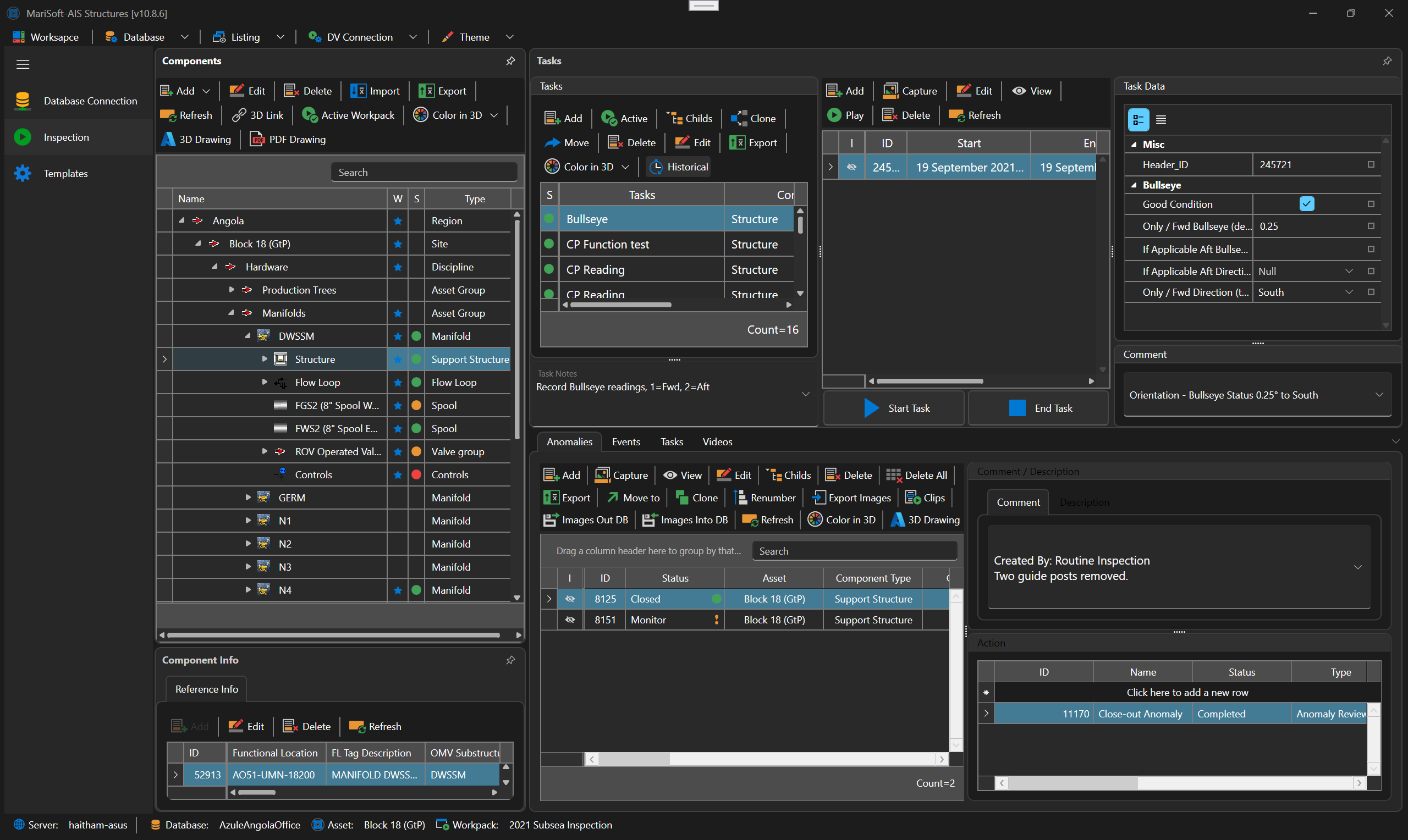
Task: Collapse the Angola tree node
Action: coord(181,221)
